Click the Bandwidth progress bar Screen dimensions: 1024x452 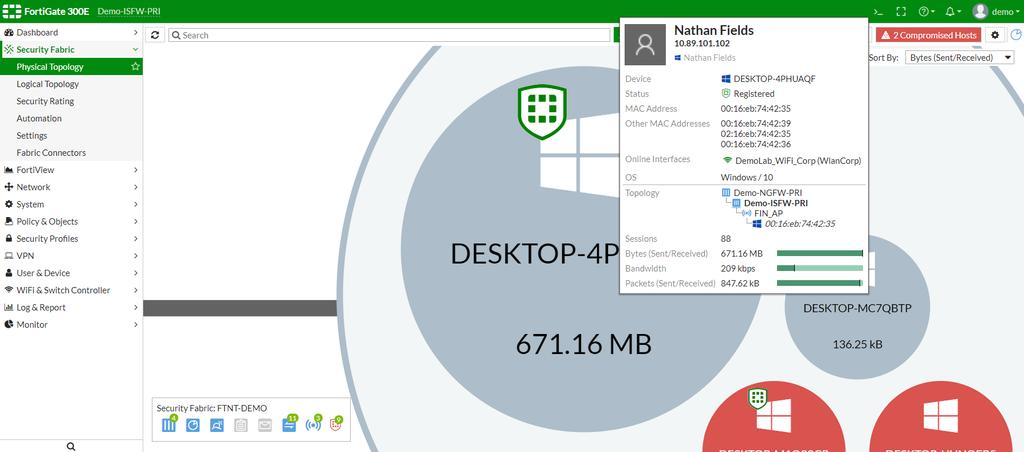point(820,268)
